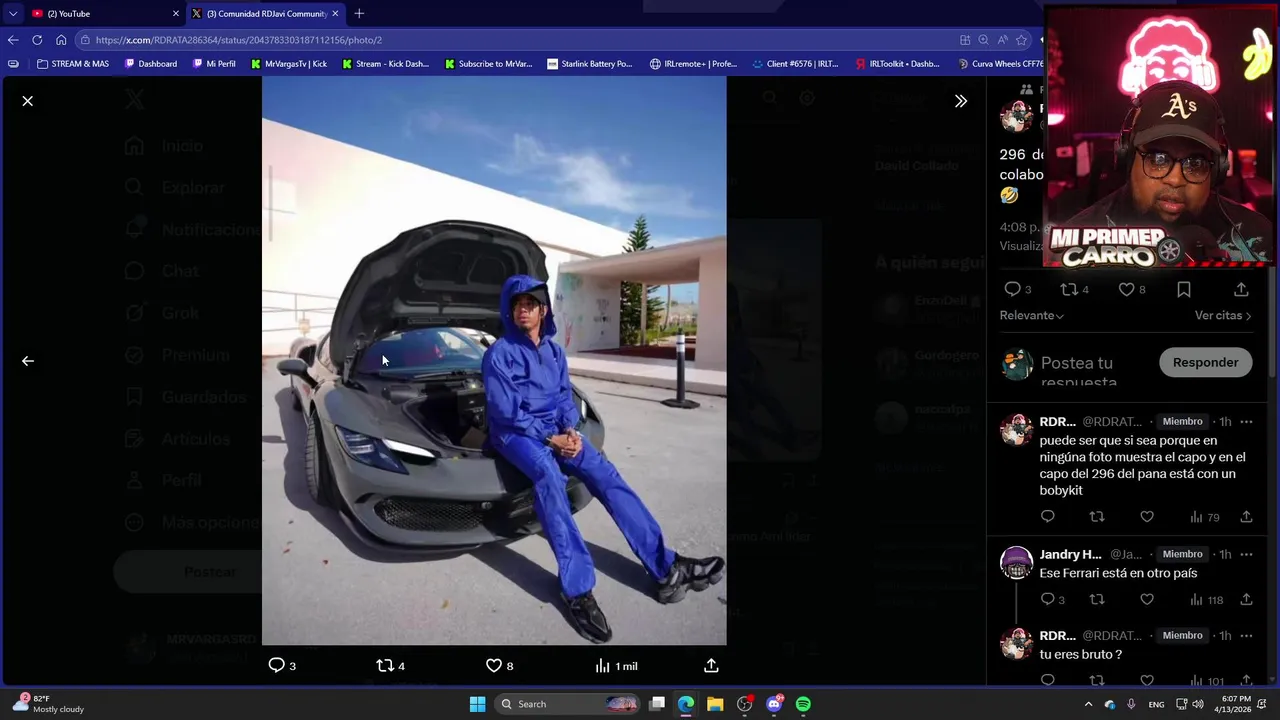
Task: Open the Jandry H profile name
Action: point(1070,554)
